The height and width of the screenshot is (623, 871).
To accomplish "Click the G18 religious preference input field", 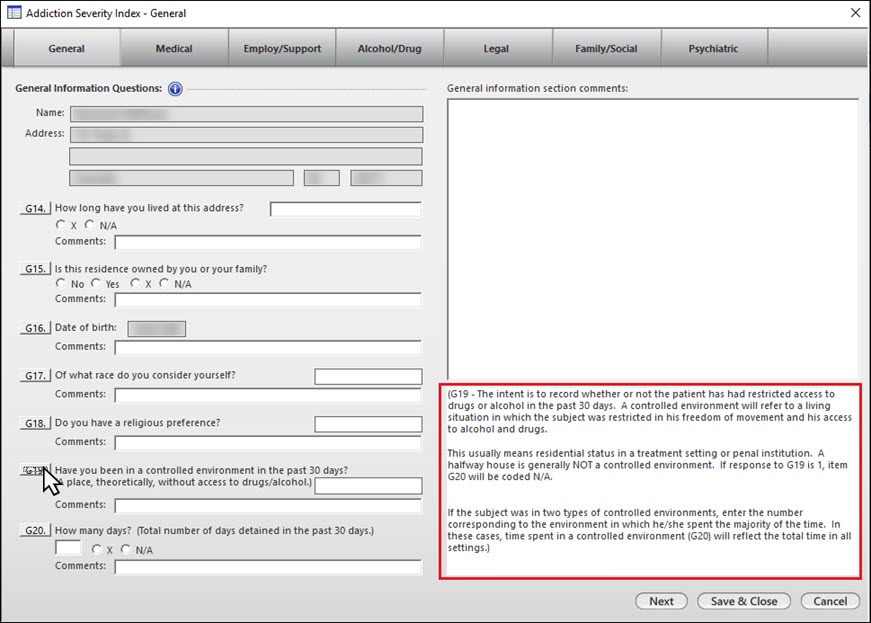I will pyautogui.click(x=368, y=424).
